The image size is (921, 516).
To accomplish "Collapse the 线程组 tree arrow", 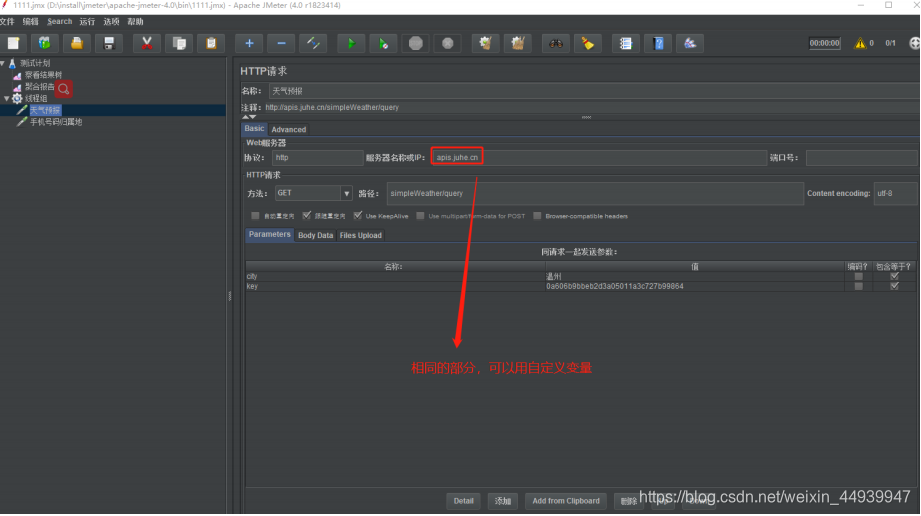I will click(x=6, y=98).
